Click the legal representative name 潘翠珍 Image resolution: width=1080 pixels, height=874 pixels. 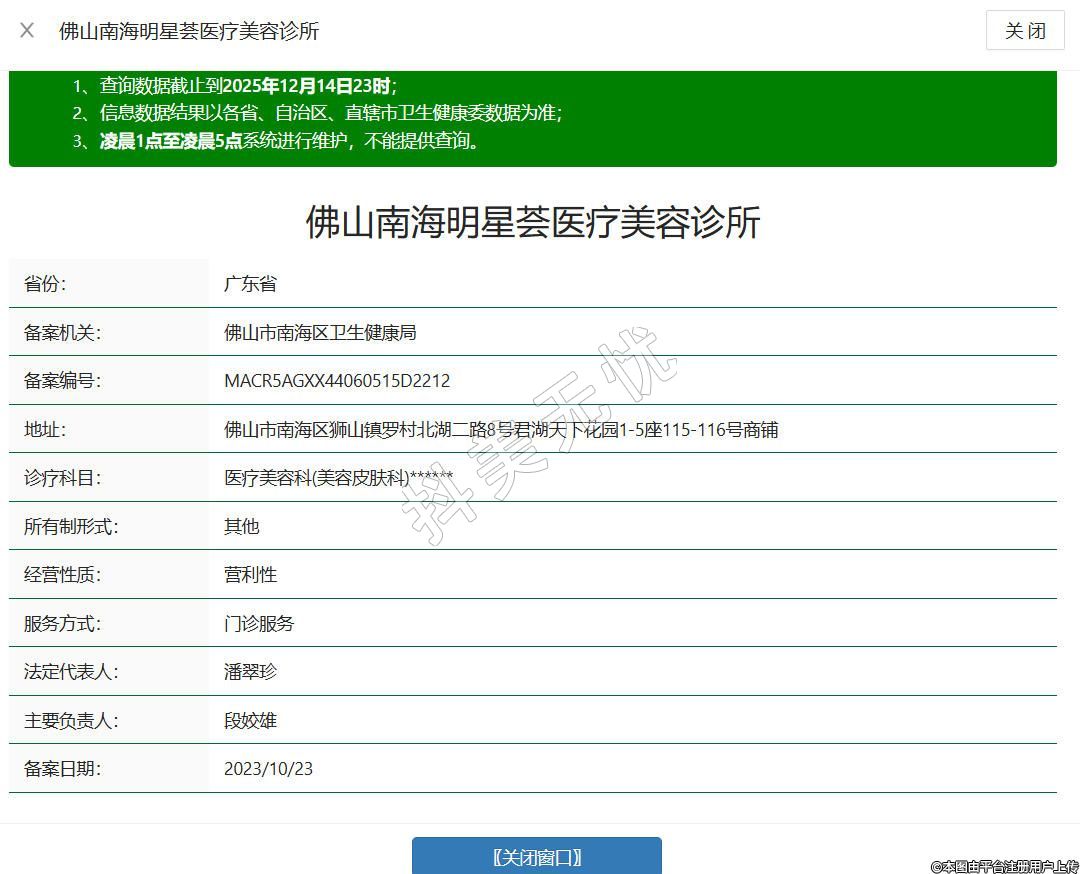click(250, 672)
